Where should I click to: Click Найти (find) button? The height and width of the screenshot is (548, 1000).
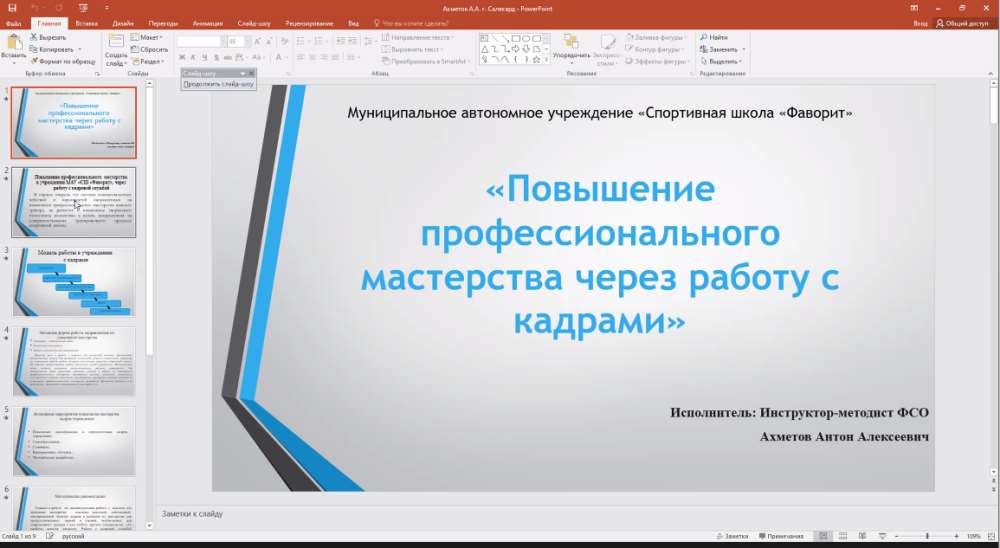(714, 37)
